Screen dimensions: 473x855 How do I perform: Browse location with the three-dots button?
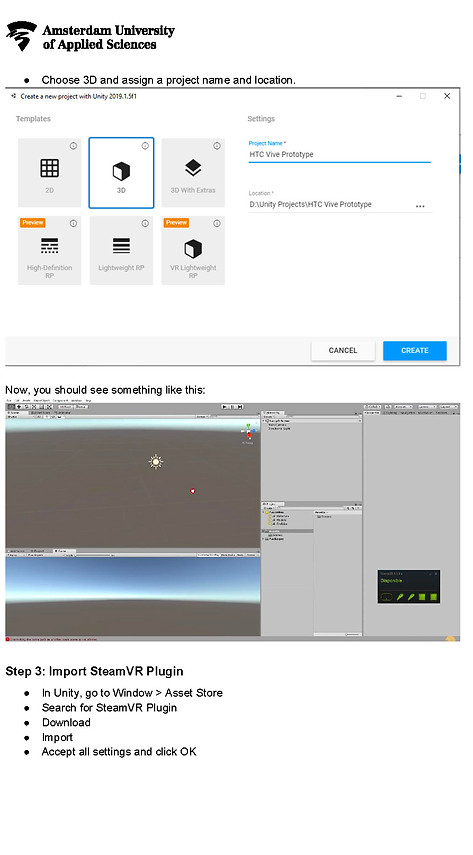[x=420, y=206]
